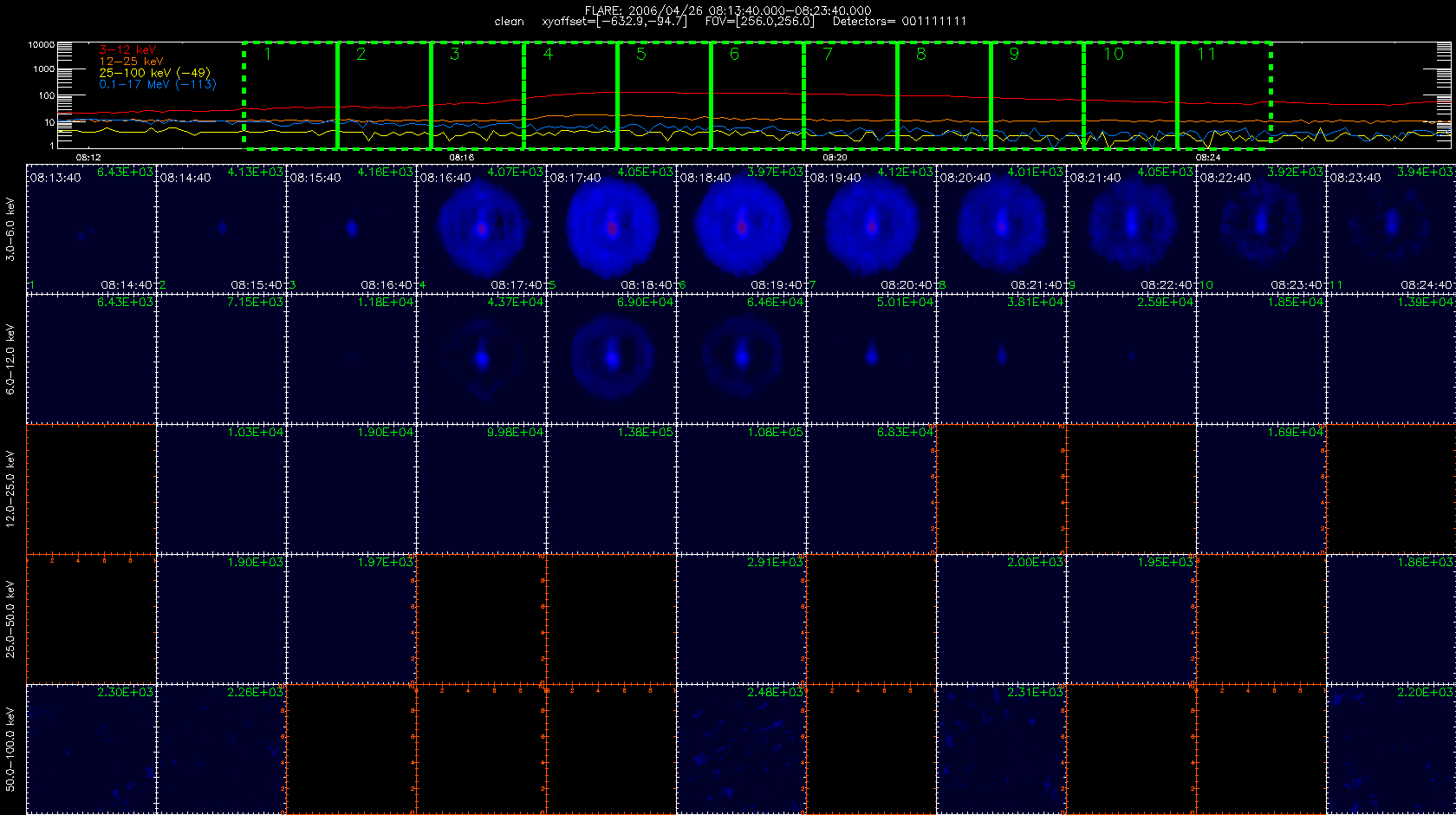Screen dimensions: 1456x815
Task: Select time interval 10 in light curve plot
Action: tap(1131, 95)
